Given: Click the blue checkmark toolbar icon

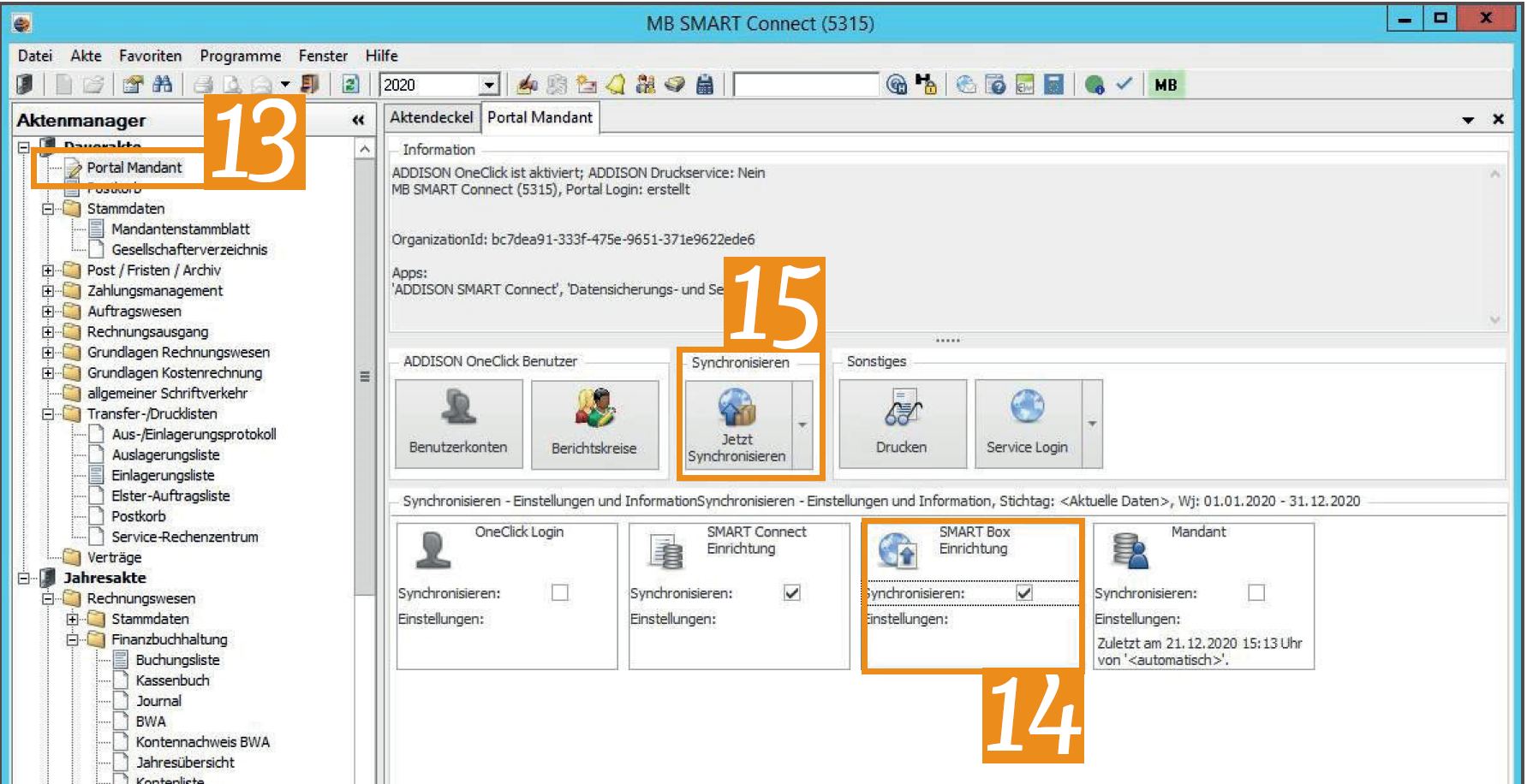Looking at the screenshot, I should click(1124, 84).
